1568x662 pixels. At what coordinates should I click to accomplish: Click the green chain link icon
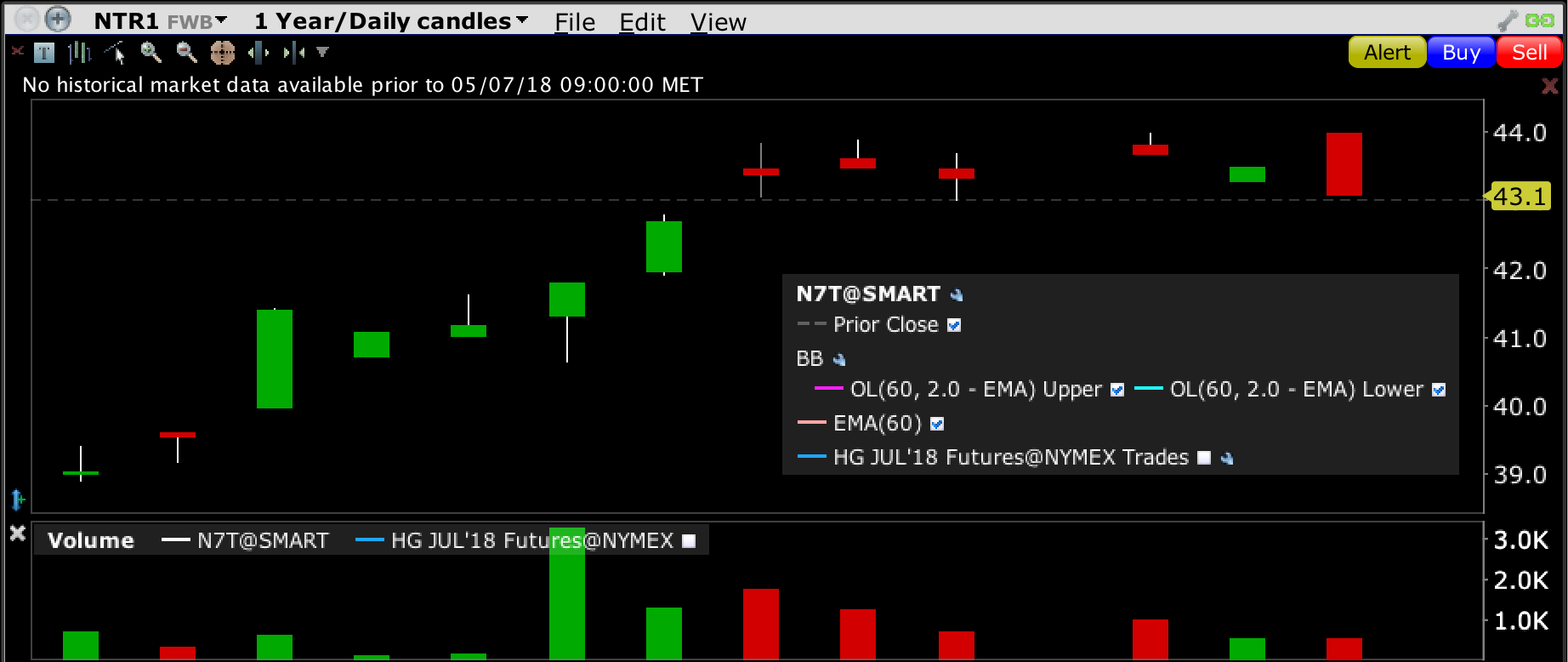pyautogui.click(x=1540, y=20)
